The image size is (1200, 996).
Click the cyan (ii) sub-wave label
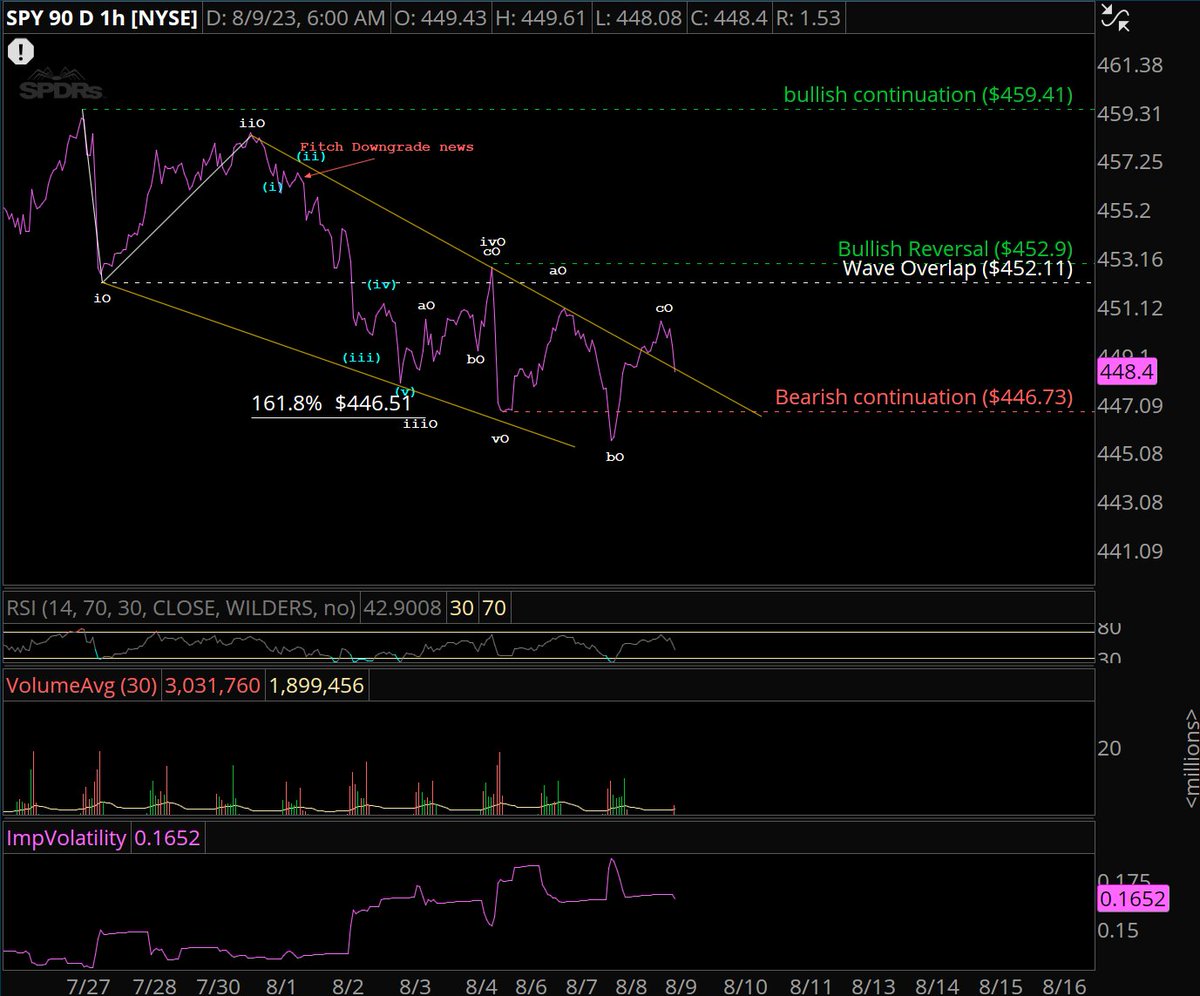pyautogui.click(x=311, y=156)
